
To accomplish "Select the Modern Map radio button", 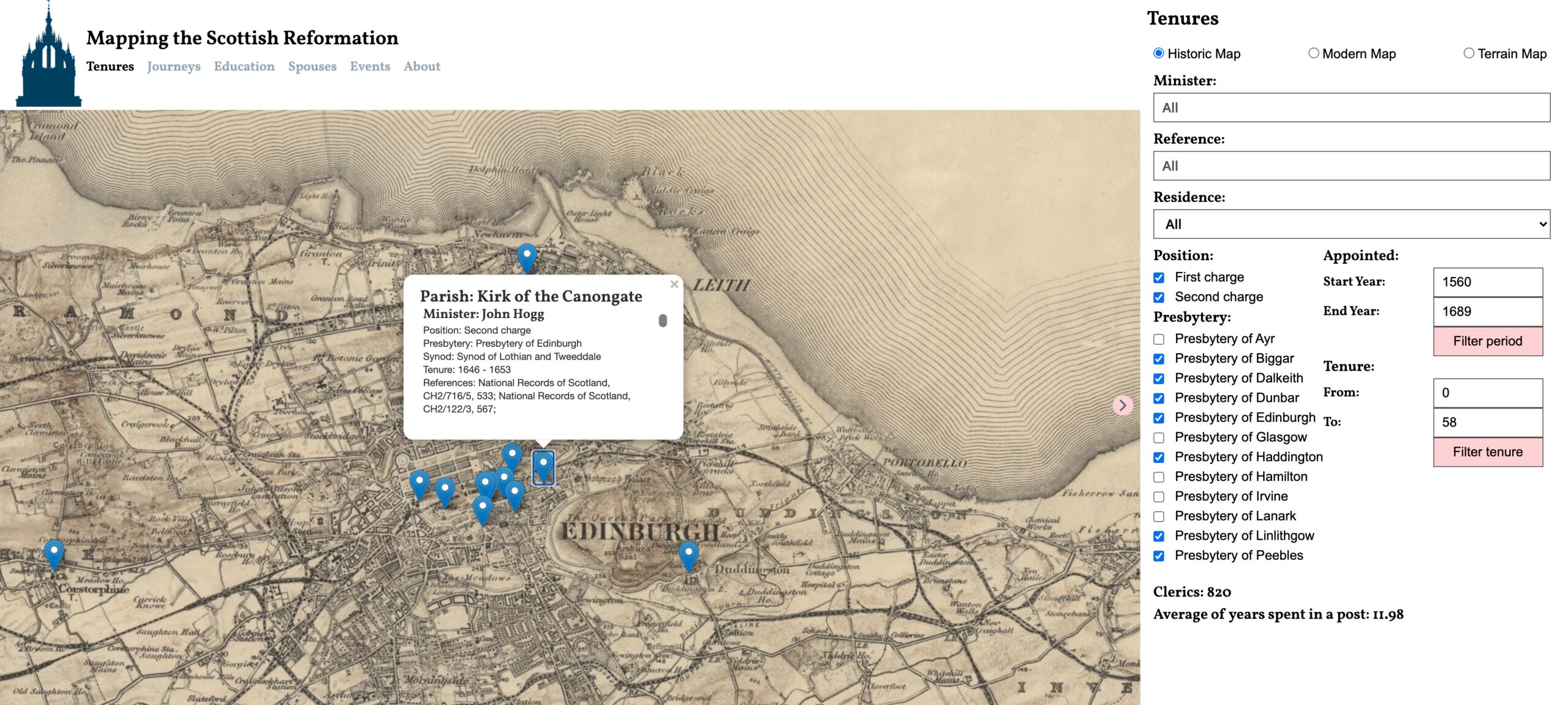I will pyautogui.click(x=1313, y=53).
